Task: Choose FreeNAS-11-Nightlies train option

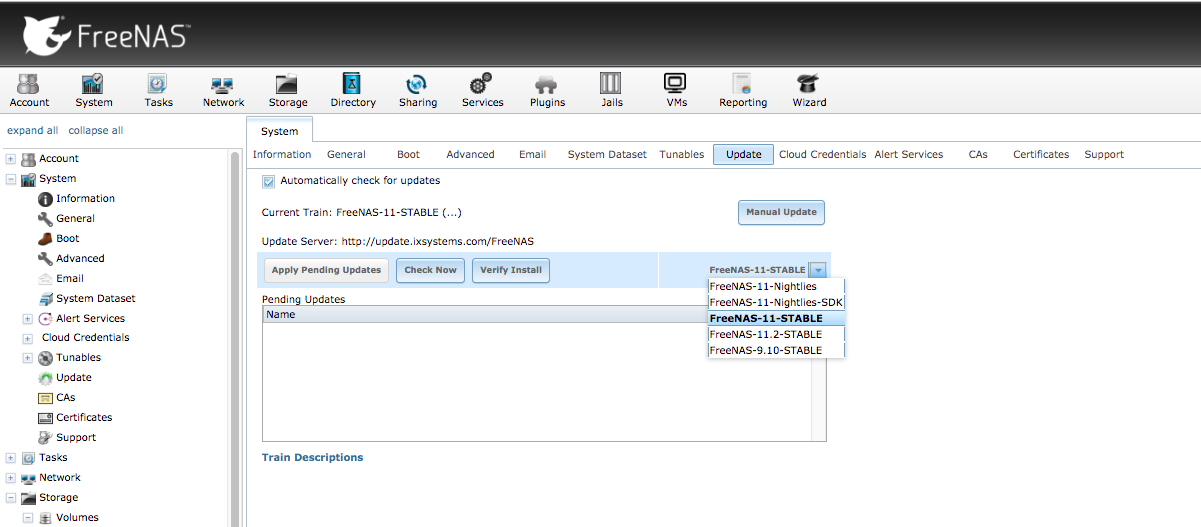Action: click(x=776, y=286)
